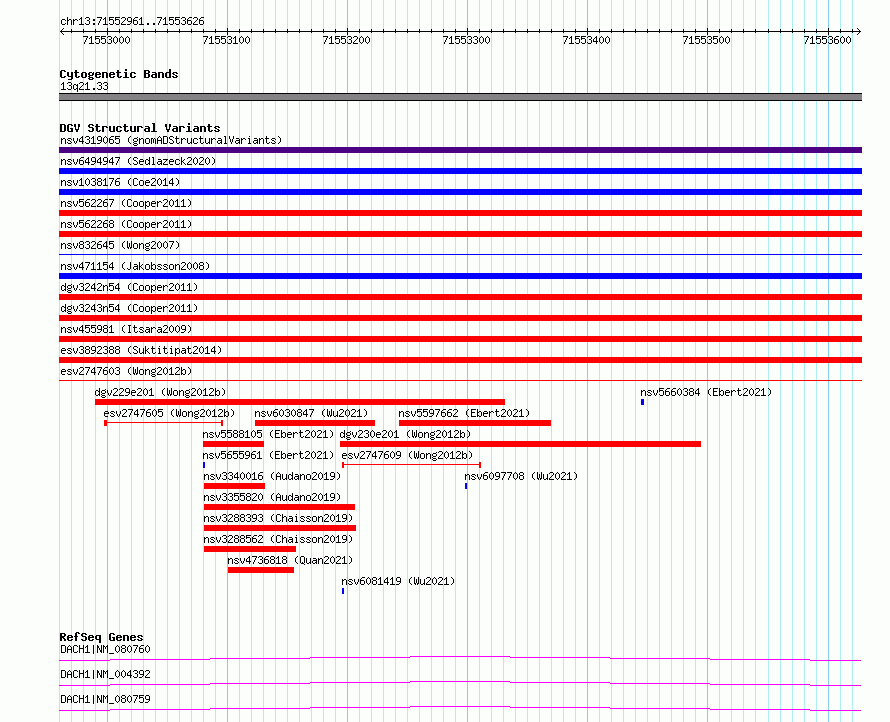
Task: Select the red bar under nsv3340016
Action: point(234,486)
